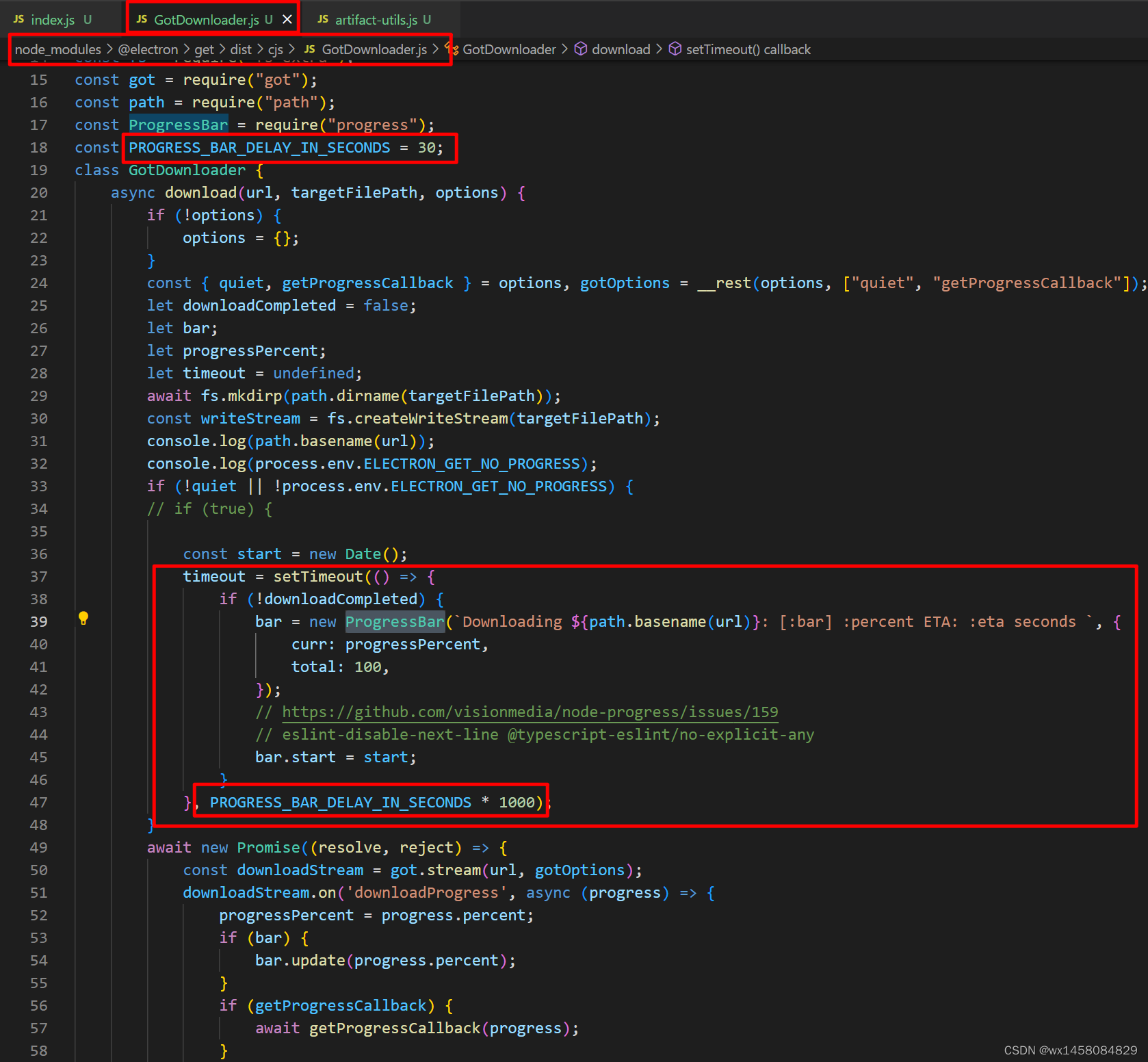This screenshot has width=1148, height=1062.
Task: Click PROGRESS_BAR_DELAY_IN_SECONDS constant on line 18
Action: click(259, 148)
